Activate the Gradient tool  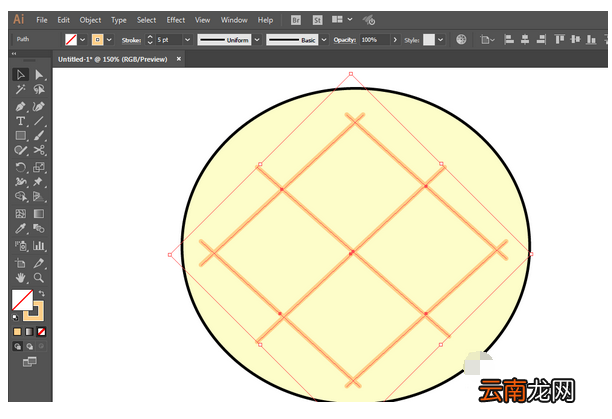(38, 214)
